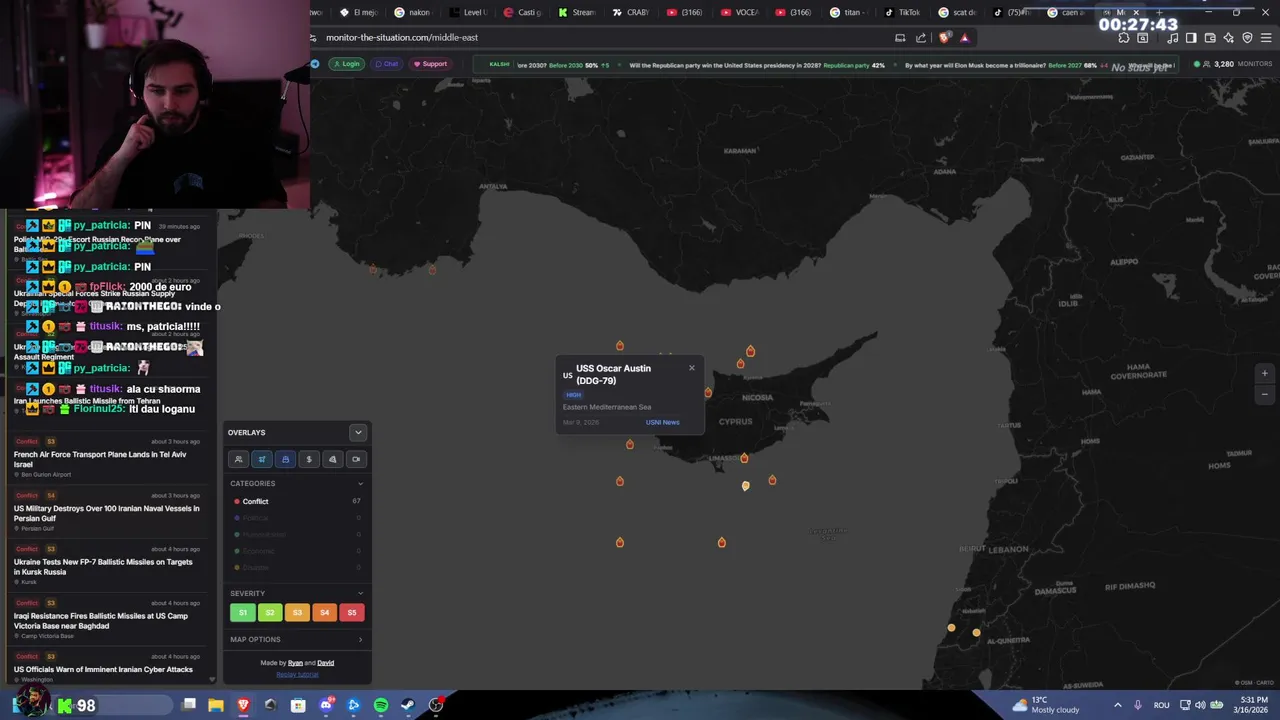Open the USNI News source link
This screenshot has height=720, width=1280.
(662, 422)
